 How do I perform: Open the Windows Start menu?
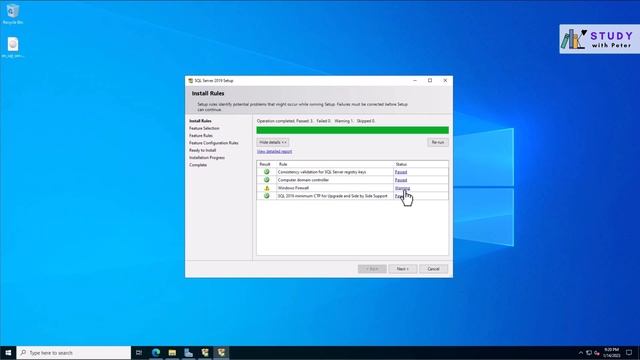(8, 353)
